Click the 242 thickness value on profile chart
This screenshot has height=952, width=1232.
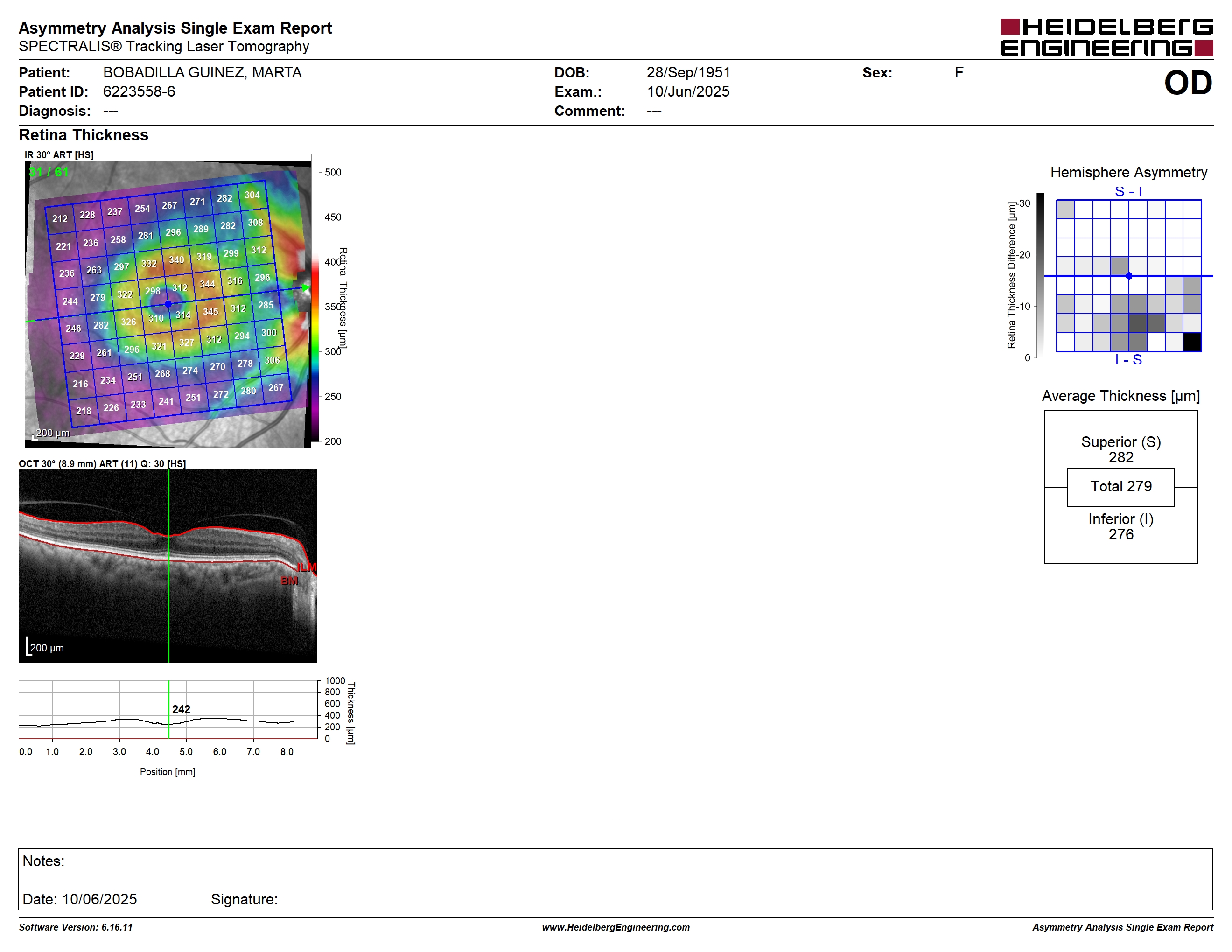tap(181, 709)
